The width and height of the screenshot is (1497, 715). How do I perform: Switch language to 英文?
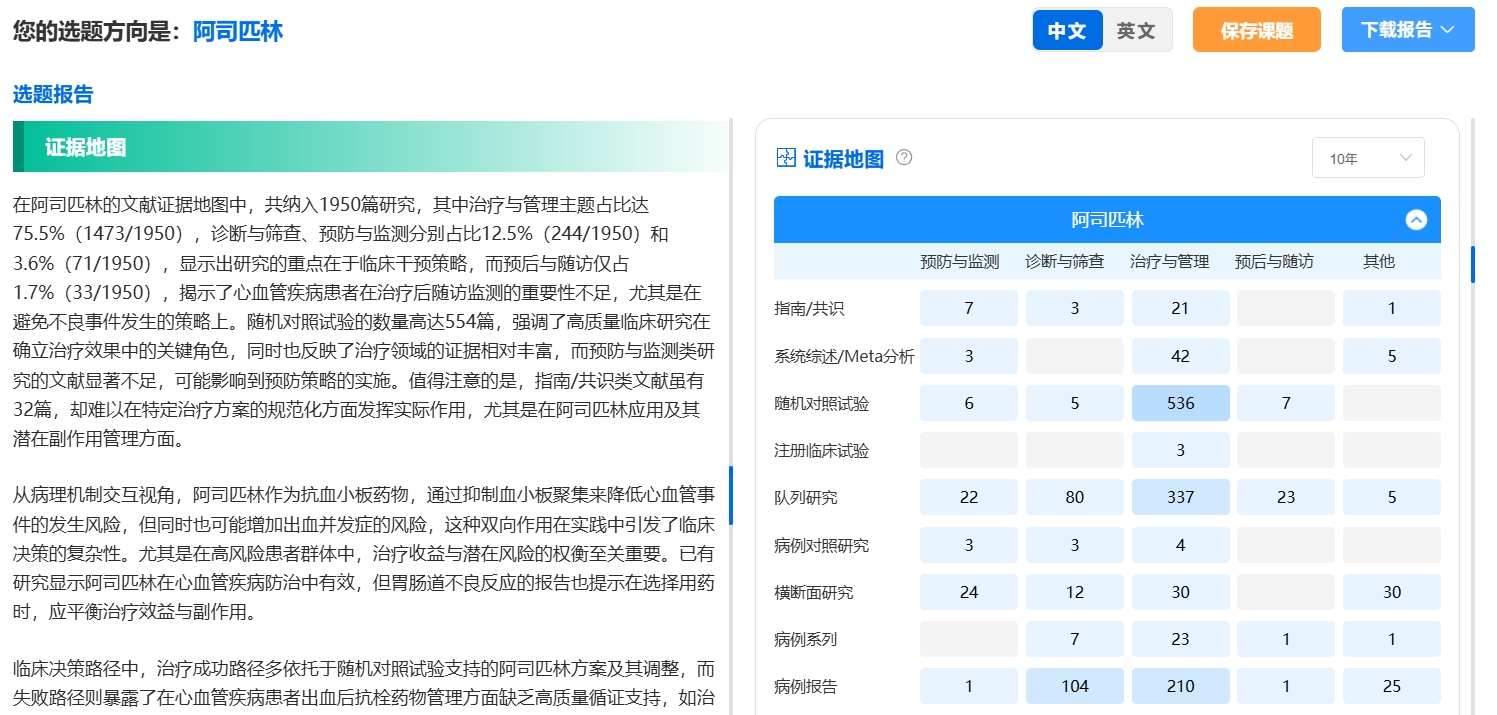pyautogui.click(x=1136, y=30)
